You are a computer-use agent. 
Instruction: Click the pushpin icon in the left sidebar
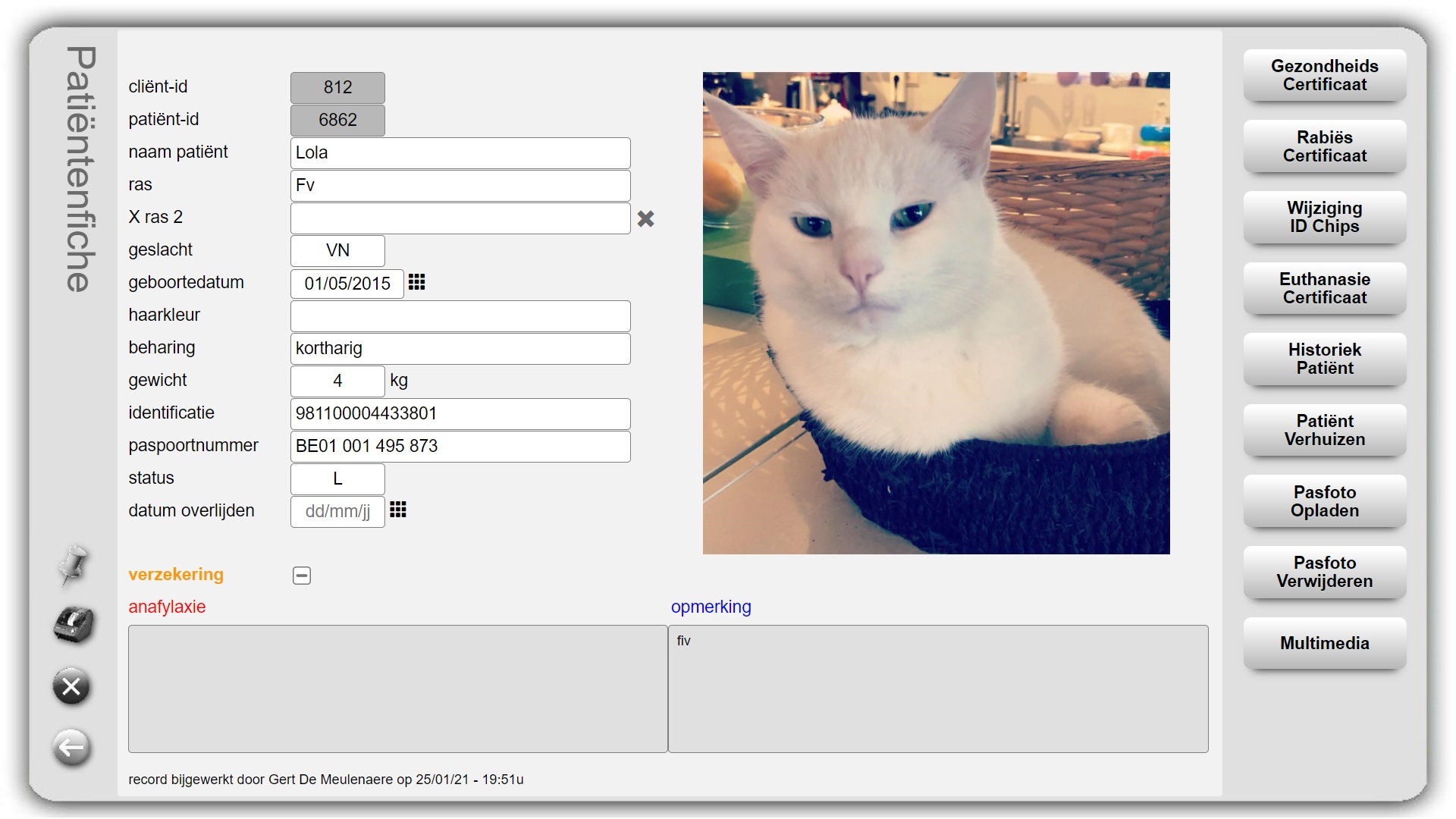(x=73, y=566)
